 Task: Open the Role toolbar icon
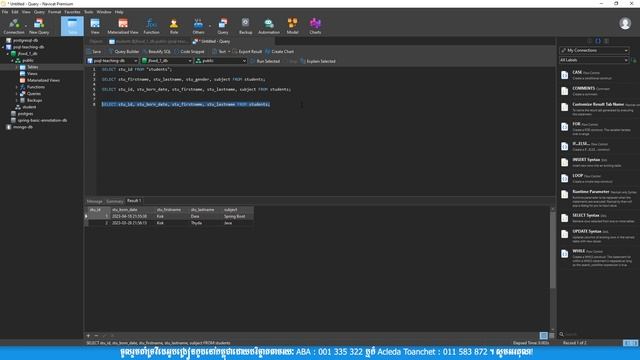pyautogui.click(x=174, y=26)
